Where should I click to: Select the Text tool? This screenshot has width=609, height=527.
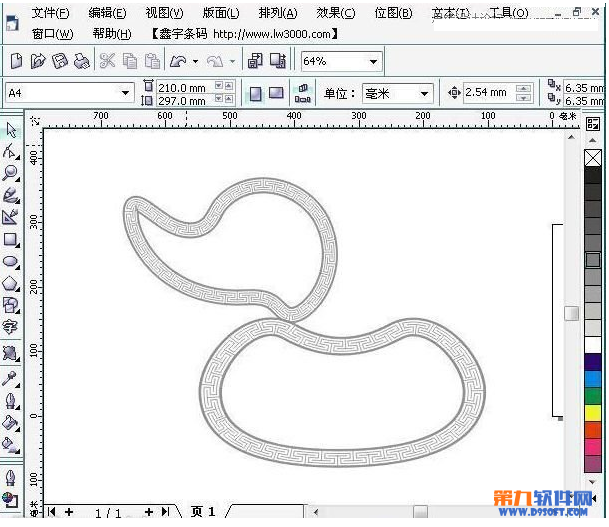click(10, 327)
